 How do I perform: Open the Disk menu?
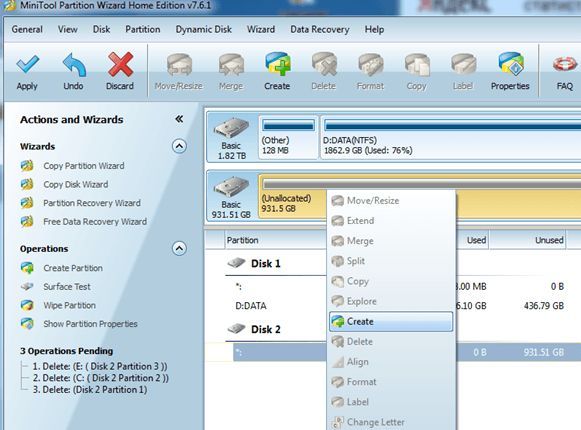click(102, 29)
